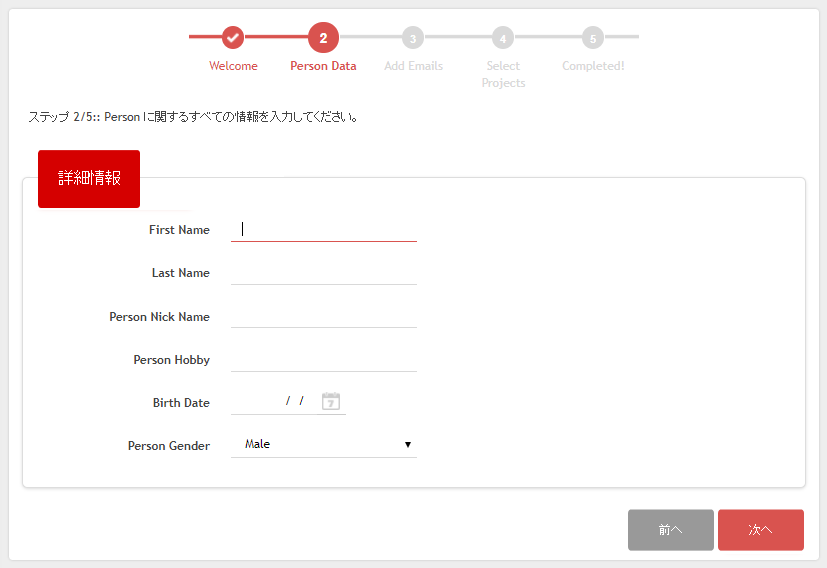Click the ステップ 2/5 instruction text
Image resolution: width=827 pixels, height=568 pixels.
[x=193, y=117]
